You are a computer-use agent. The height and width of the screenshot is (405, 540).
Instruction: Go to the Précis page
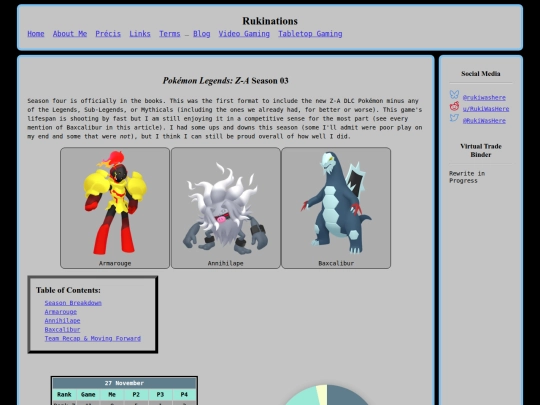click(108, 34)
